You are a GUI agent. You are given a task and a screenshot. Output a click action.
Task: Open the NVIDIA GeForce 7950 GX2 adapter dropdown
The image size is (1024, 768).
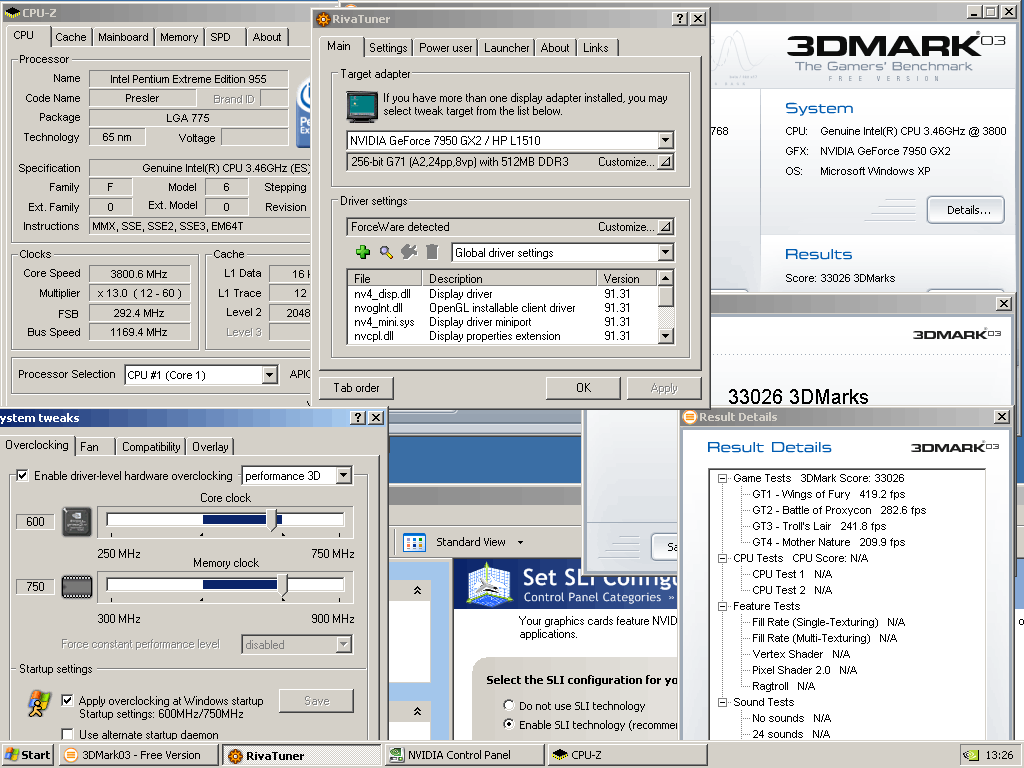pyautogui.click(x=665, y=140)
